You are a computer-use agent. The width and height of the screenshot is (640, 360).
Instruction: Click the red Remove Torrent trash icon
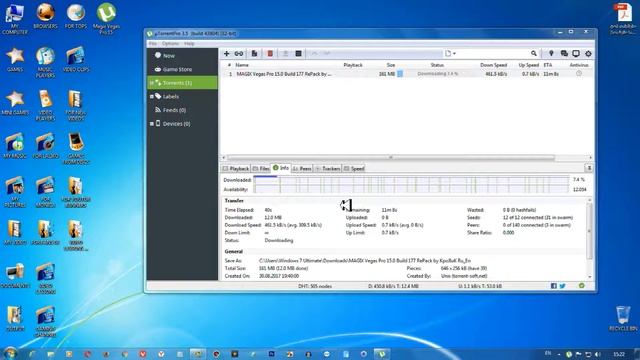point(270,53)
